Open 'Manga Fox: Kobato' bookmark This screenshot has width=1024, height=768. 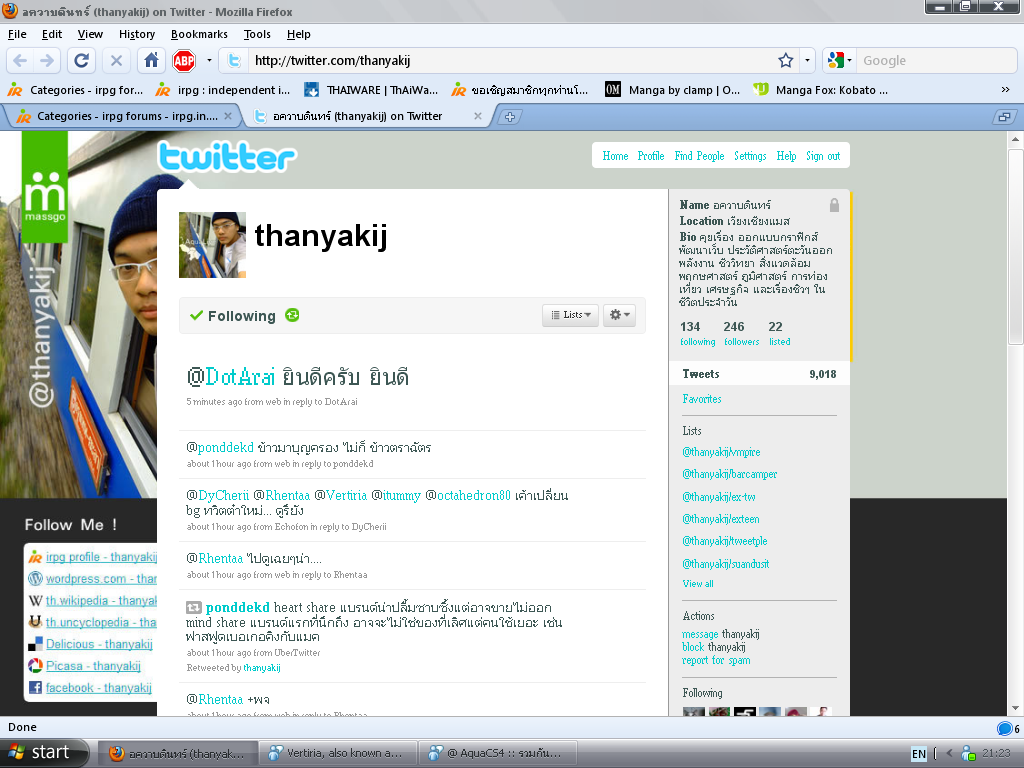pyautogui.click(x=821, y=90)
